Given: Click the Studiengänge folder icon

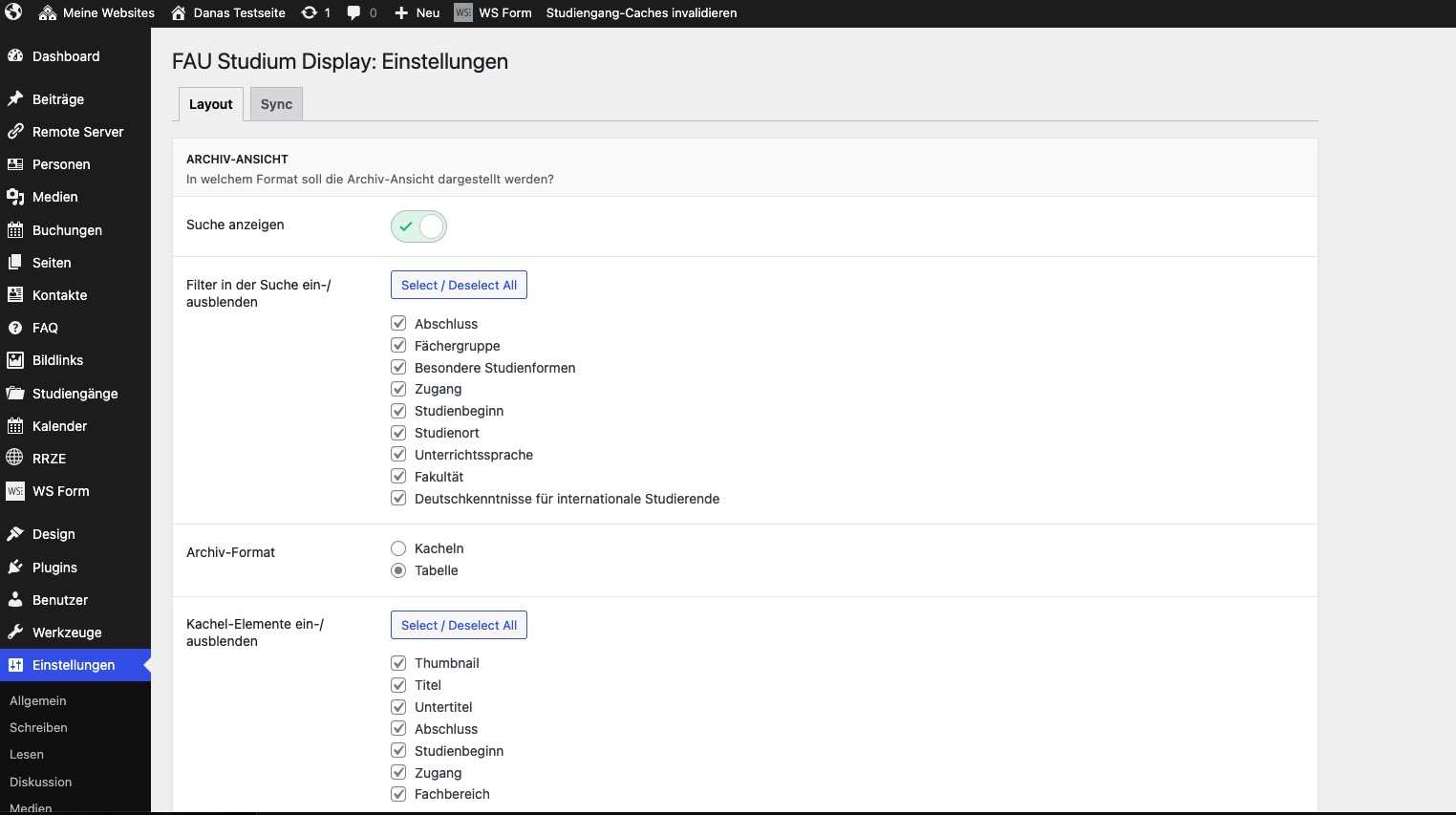Looking at the screenshot, I should [x=15, y=394].
